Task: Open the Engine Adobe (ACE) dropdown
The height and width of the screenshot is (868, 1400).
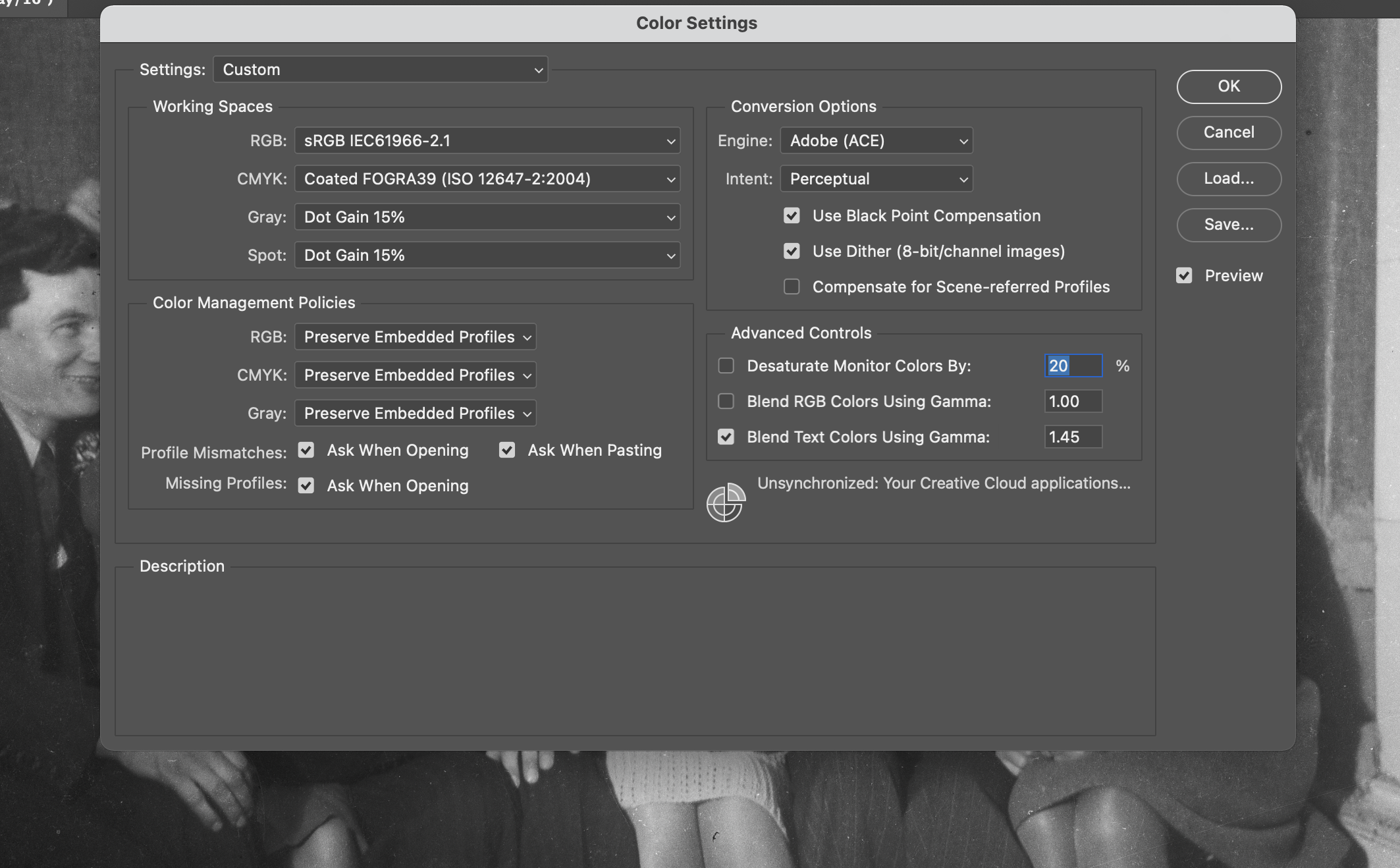Action: pos(876,141)
